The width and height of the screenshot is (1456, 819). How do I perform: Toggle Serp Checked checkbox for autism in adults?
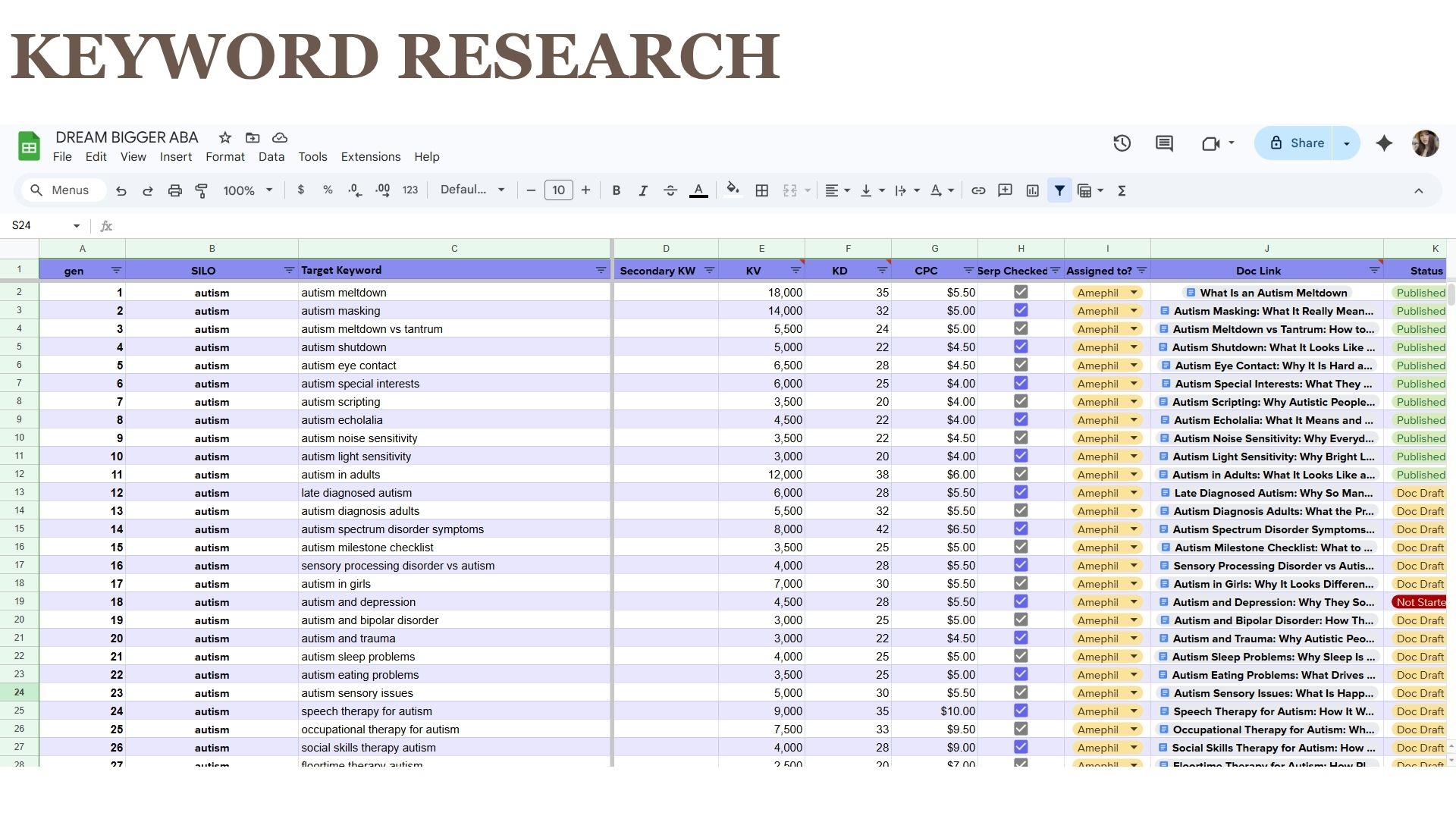tap(1021, 474)
